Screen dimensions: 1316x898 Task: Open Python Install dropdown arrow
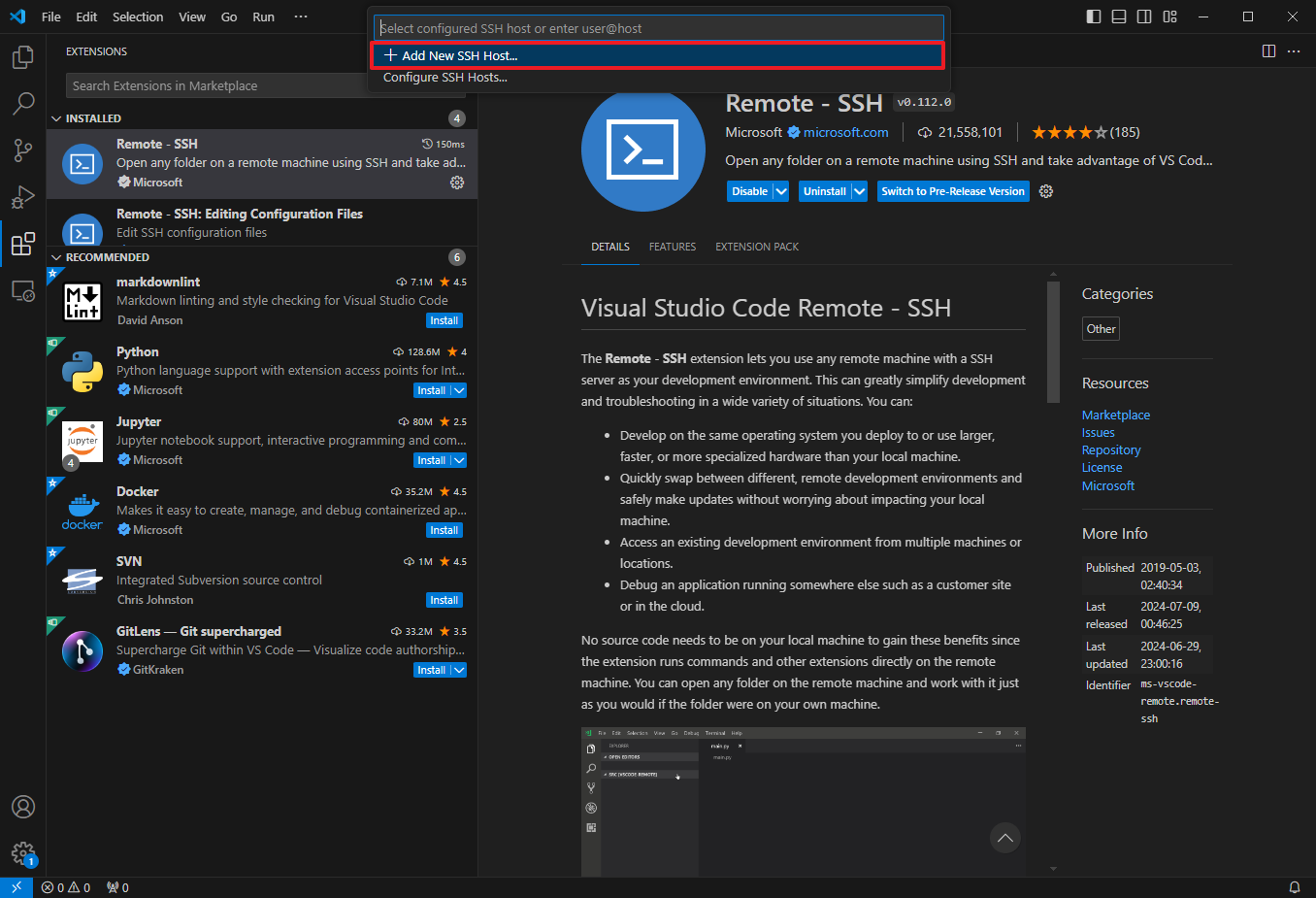click(459, 390)
